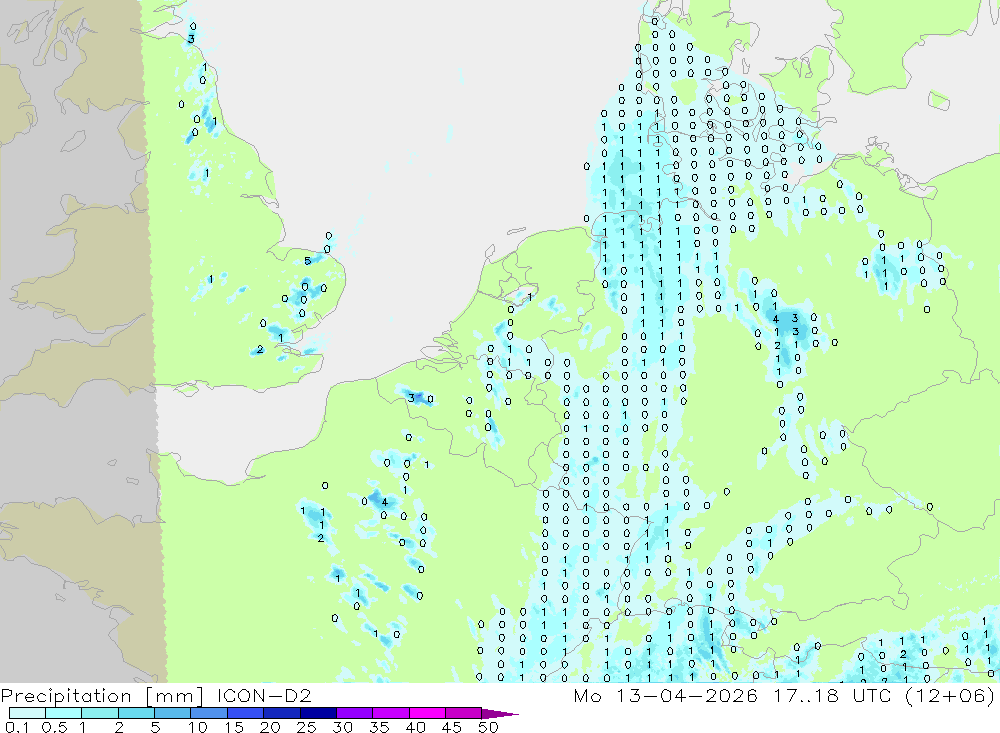Pick the 5–10 mm legend color swatch
The height and width of the screenshot is (733, 1000).
pos(172,713)
